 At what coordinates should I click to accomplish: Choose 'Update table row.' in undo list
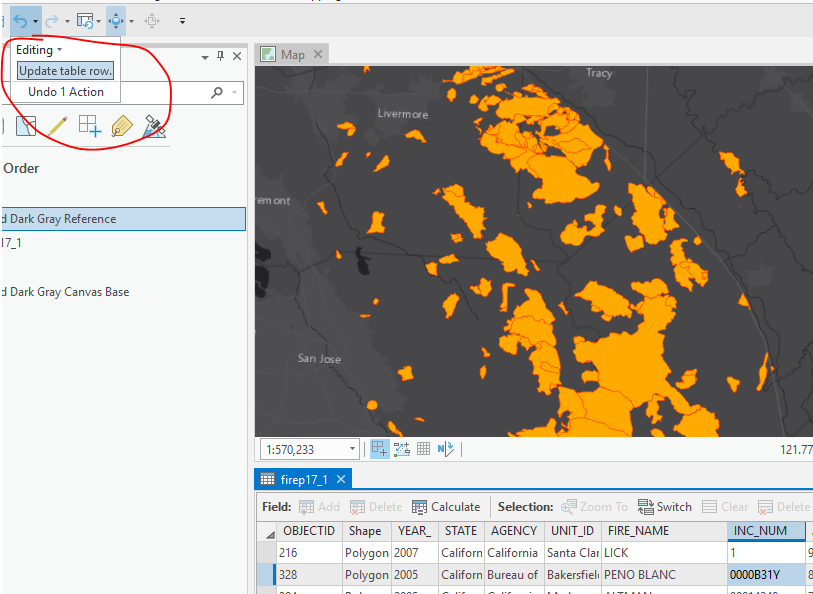(x=65, y=71)
